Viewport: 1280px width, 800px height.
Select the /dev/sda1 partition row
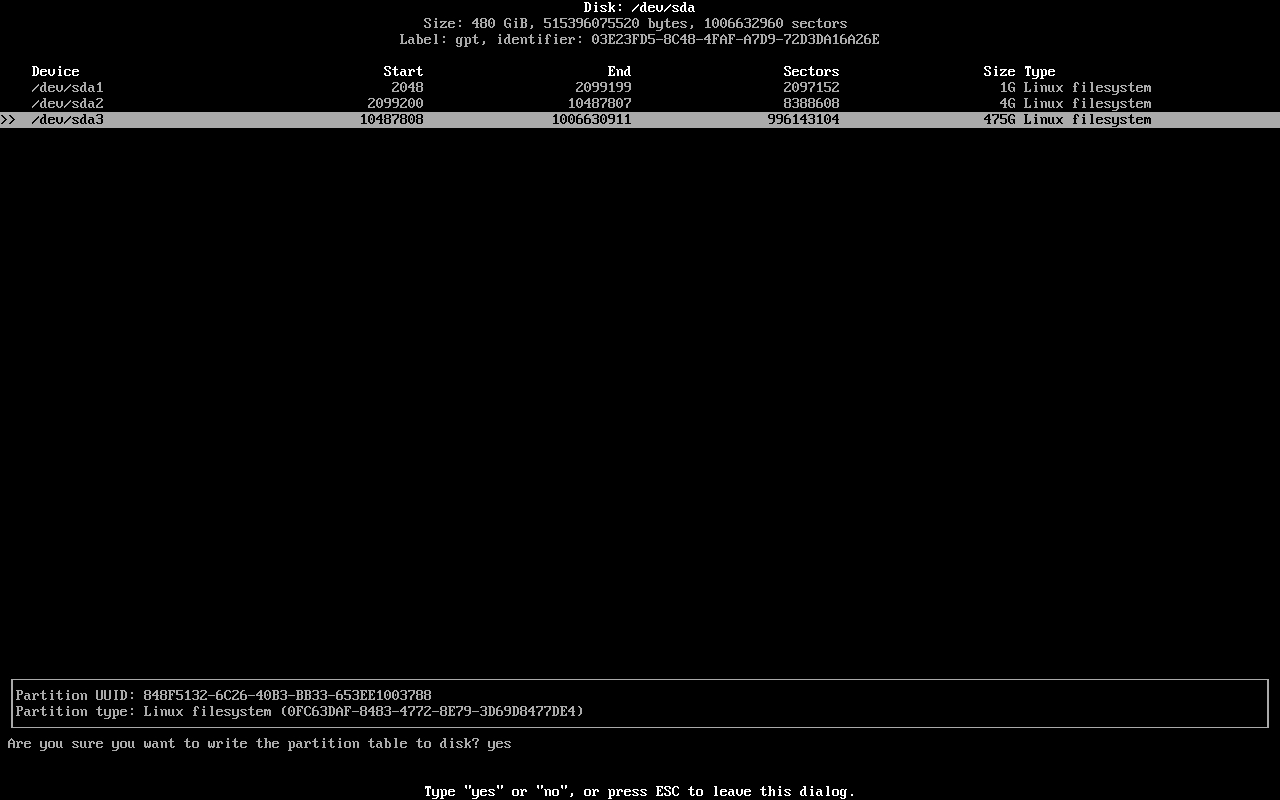coord(65,87)
